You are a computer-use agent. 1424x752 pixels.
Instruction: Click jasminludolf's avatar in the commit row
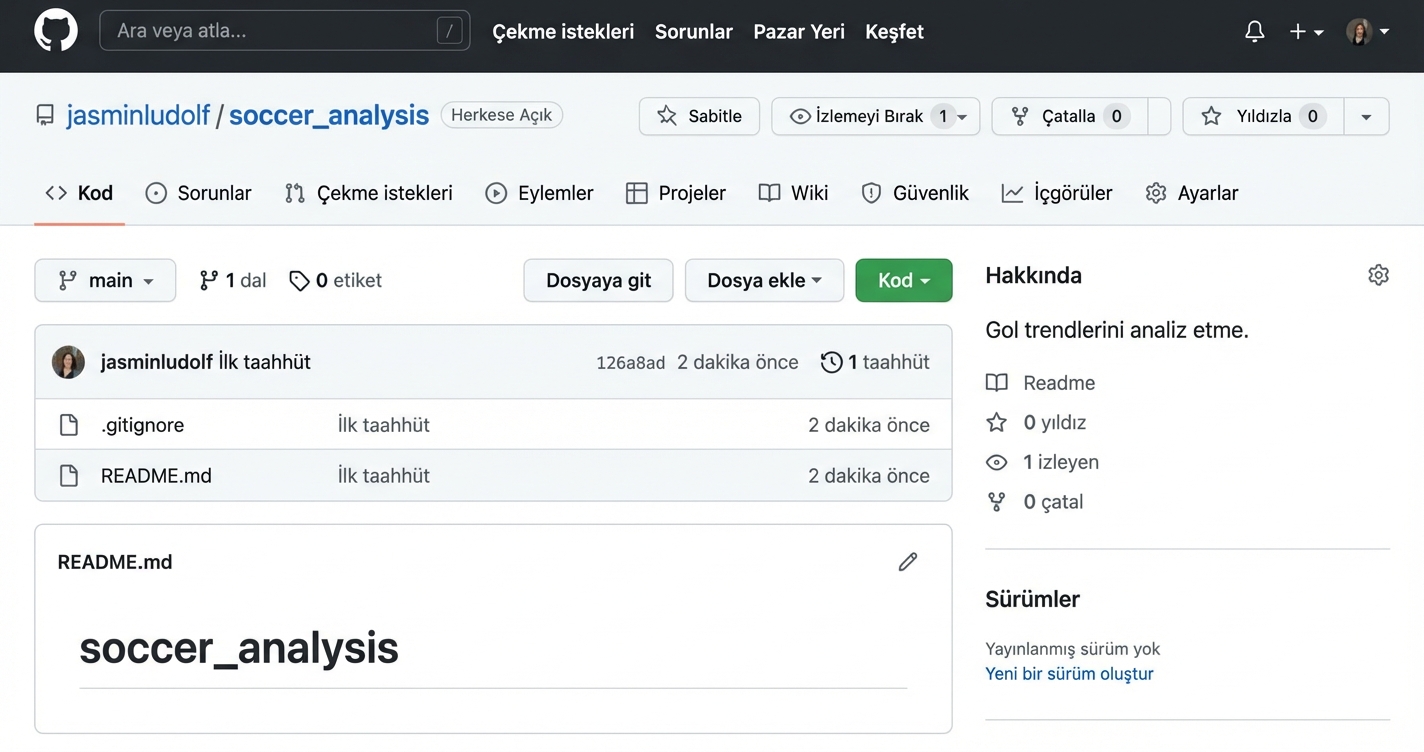coord(69,362)
